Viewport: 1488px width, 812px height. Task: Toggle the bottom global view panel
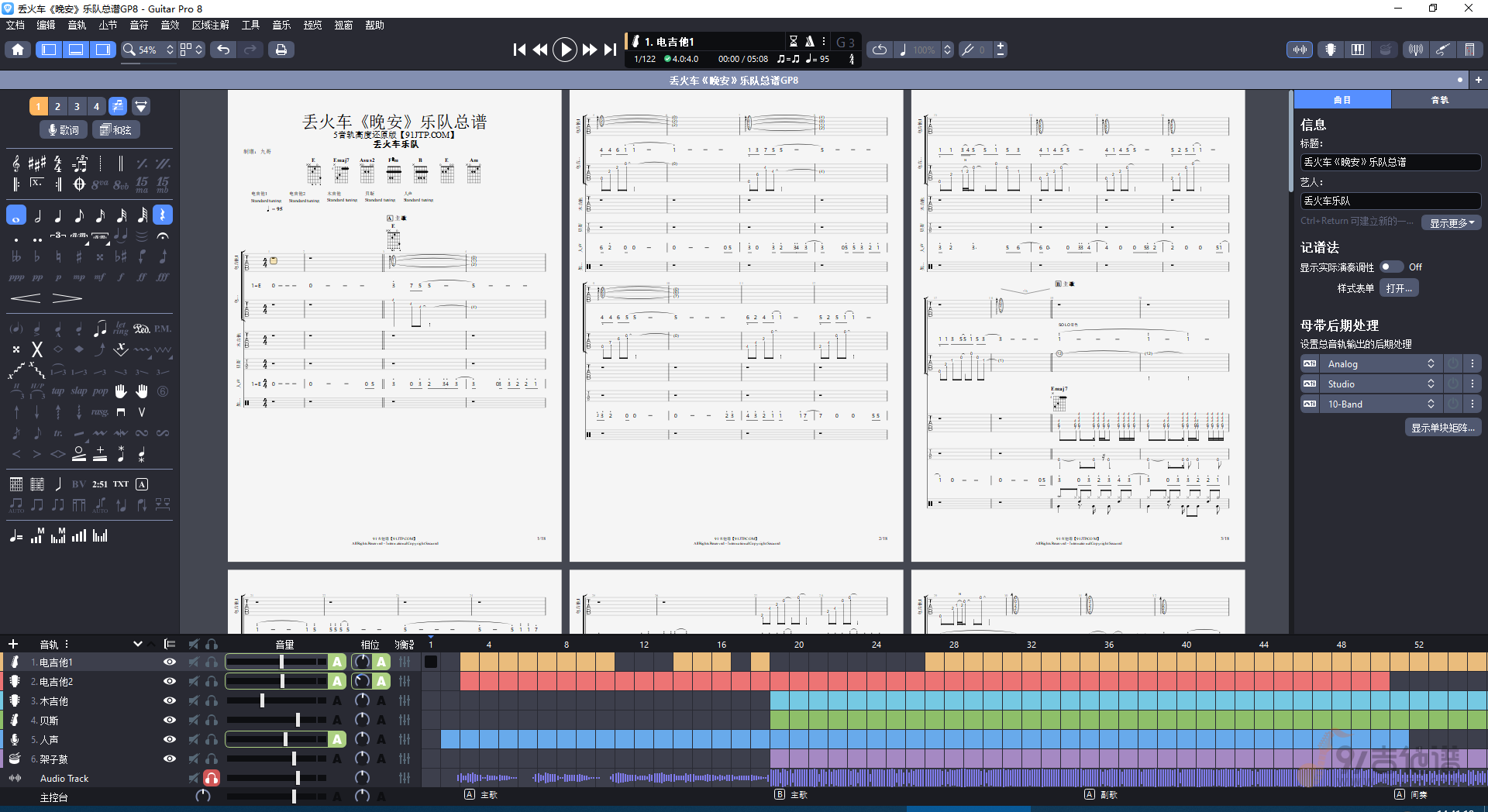76,50
